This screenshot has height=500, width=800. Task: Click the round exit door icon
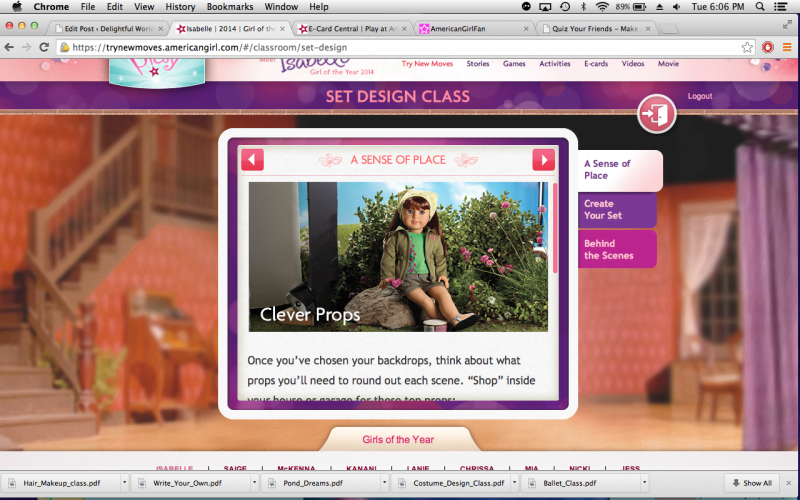[x=657, y=114]
